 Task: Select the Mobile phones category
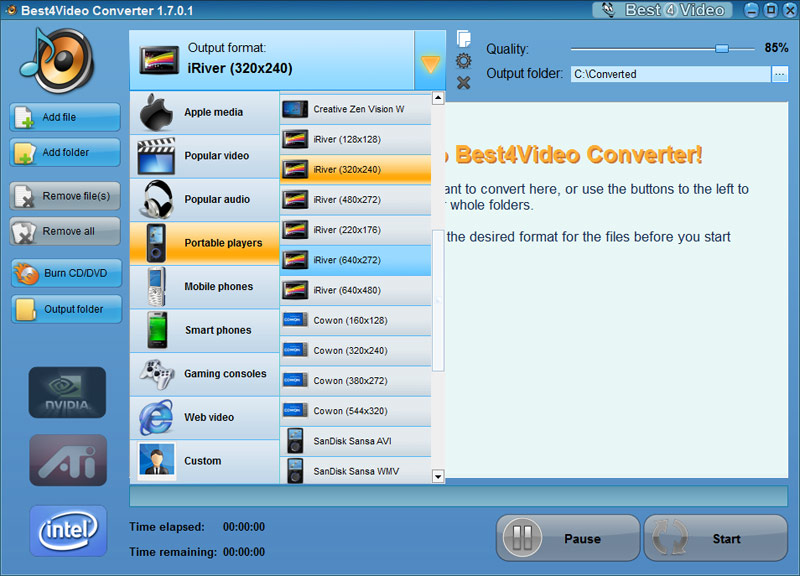(x=205, y=287)
